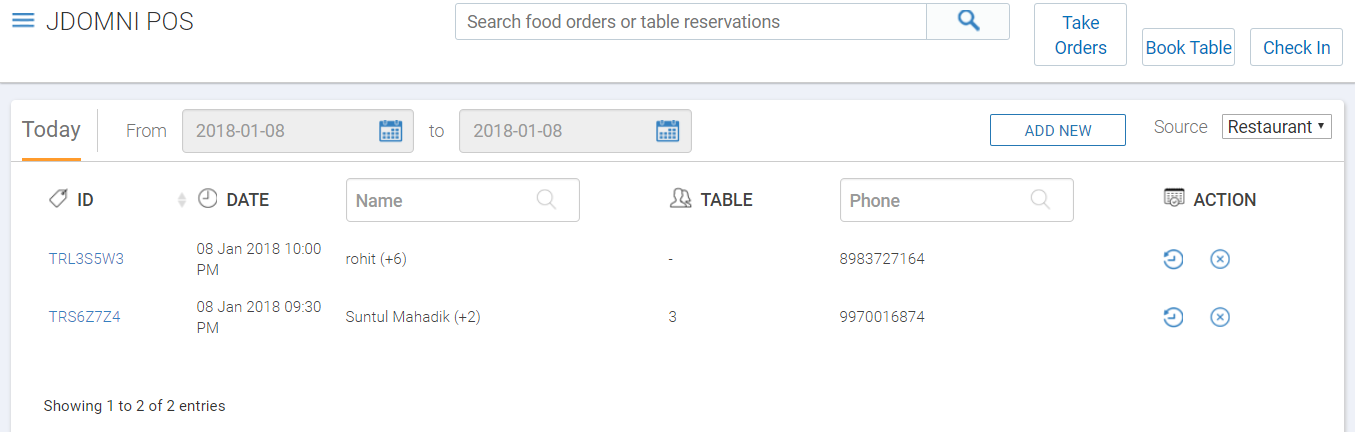Open reservation link TRL3S5W3
This screenshot has height=432, width=1355.
click(86, 259)
